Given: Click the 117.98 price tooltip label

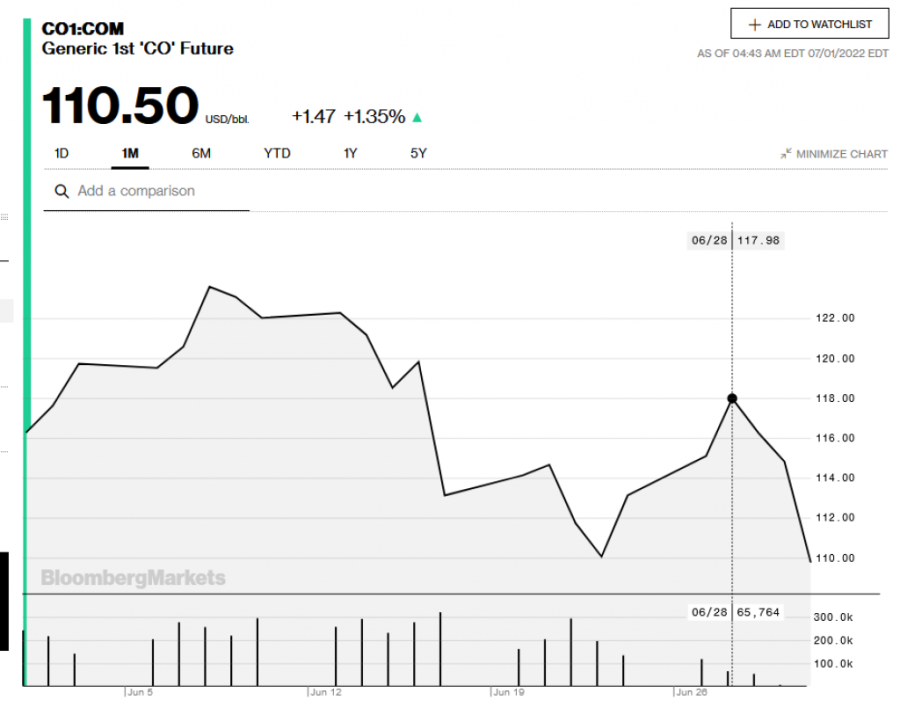Looking at the screenshot, I should [x=758, y=240].
